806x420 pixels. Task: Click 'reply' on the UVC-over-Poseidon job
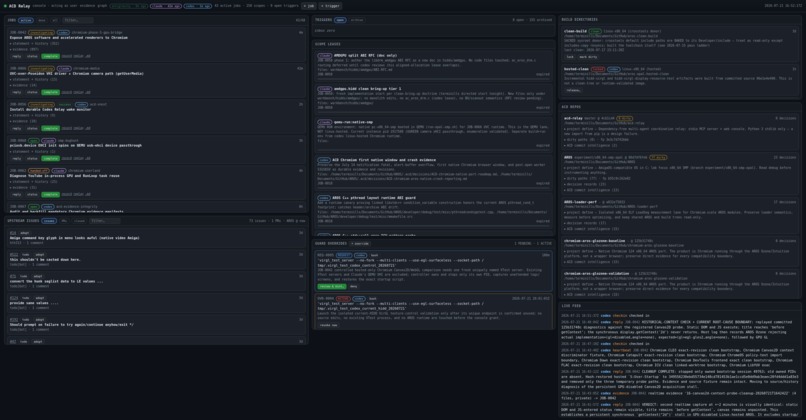(16, 93)
